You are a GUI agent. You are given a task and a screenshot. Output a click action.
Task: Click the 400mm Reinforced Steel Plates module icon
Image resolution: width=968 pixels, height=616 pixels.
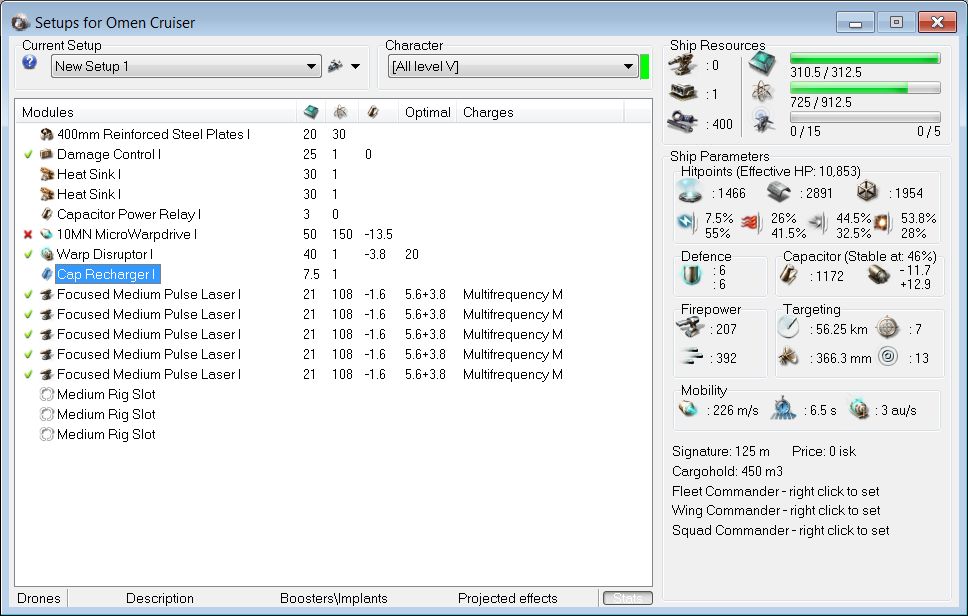coord(46,134)
